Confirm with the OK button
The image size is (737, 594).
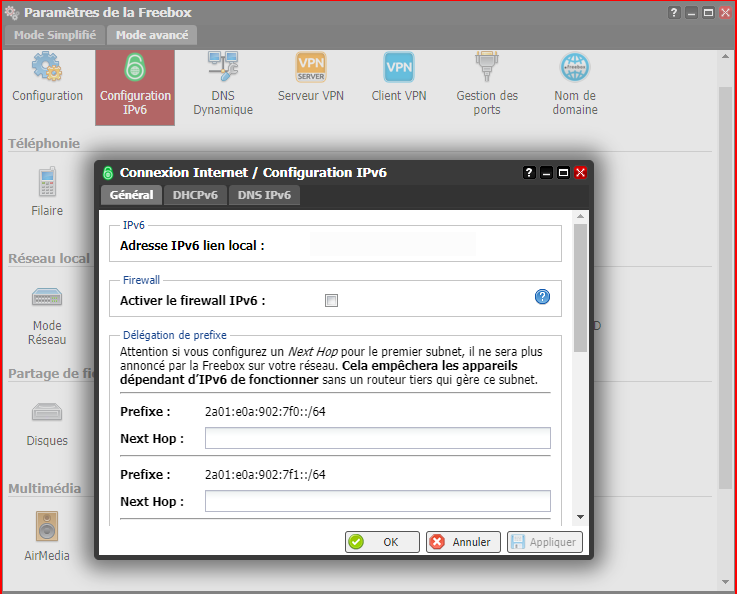click(x=382, y=542)
